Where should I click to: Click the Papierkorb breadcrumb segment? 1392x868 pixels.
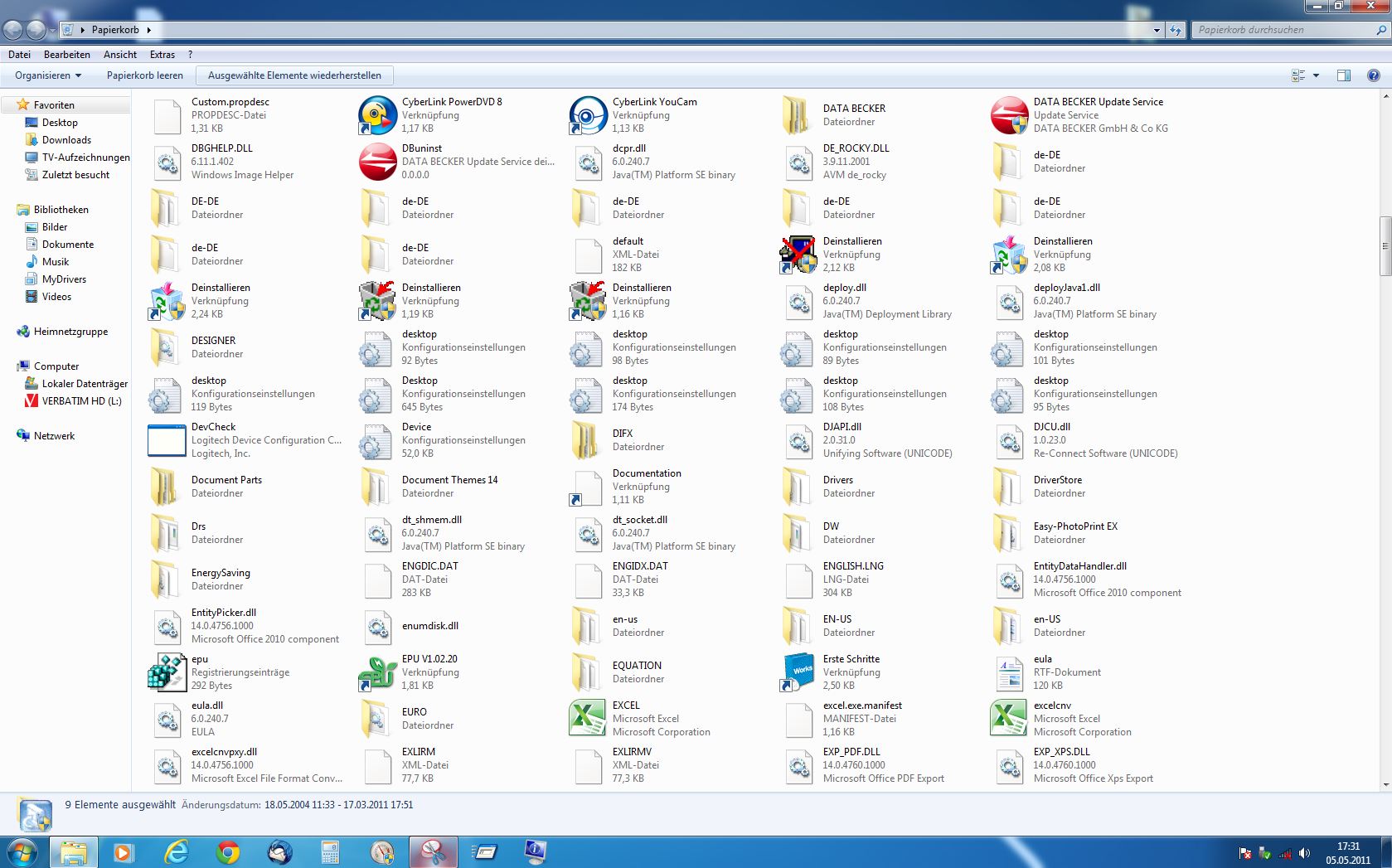pos(115,30)
